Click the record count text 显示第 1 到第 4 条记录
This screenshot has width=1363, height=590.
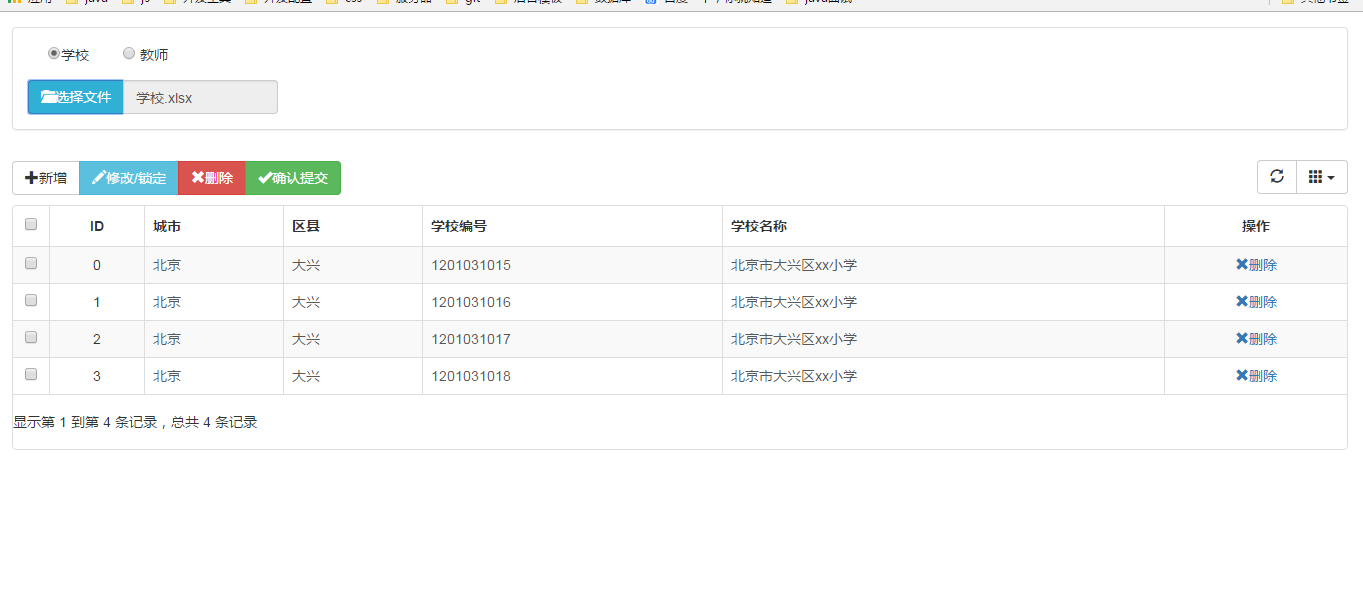tap(85, 422)
